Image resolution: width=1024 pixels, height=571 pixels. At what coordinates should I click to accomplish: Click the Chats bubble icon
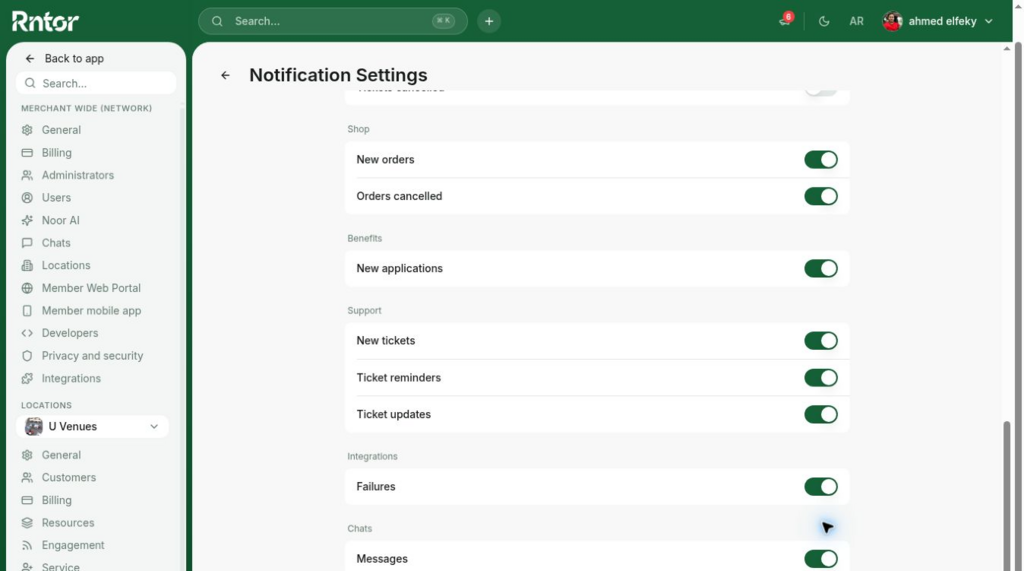tap(27, 242)
